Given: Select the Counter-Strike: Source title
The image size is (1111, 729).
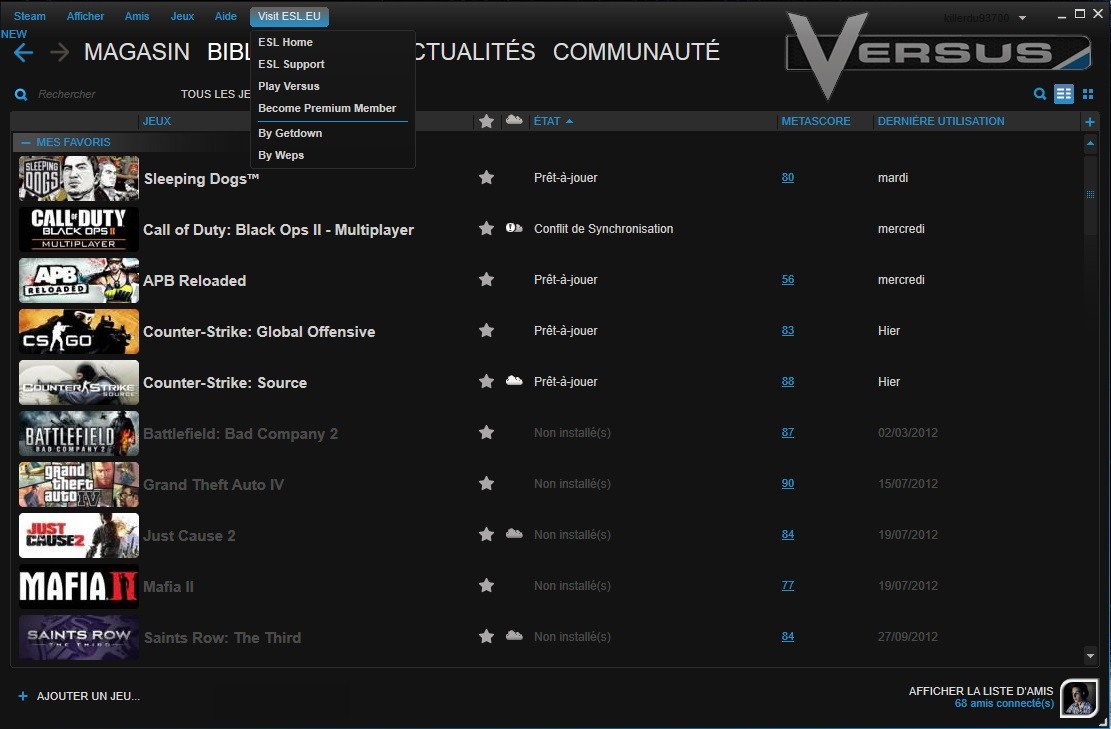Looking at the screenshot, I should pyautogui.click(x=225, y=383).
